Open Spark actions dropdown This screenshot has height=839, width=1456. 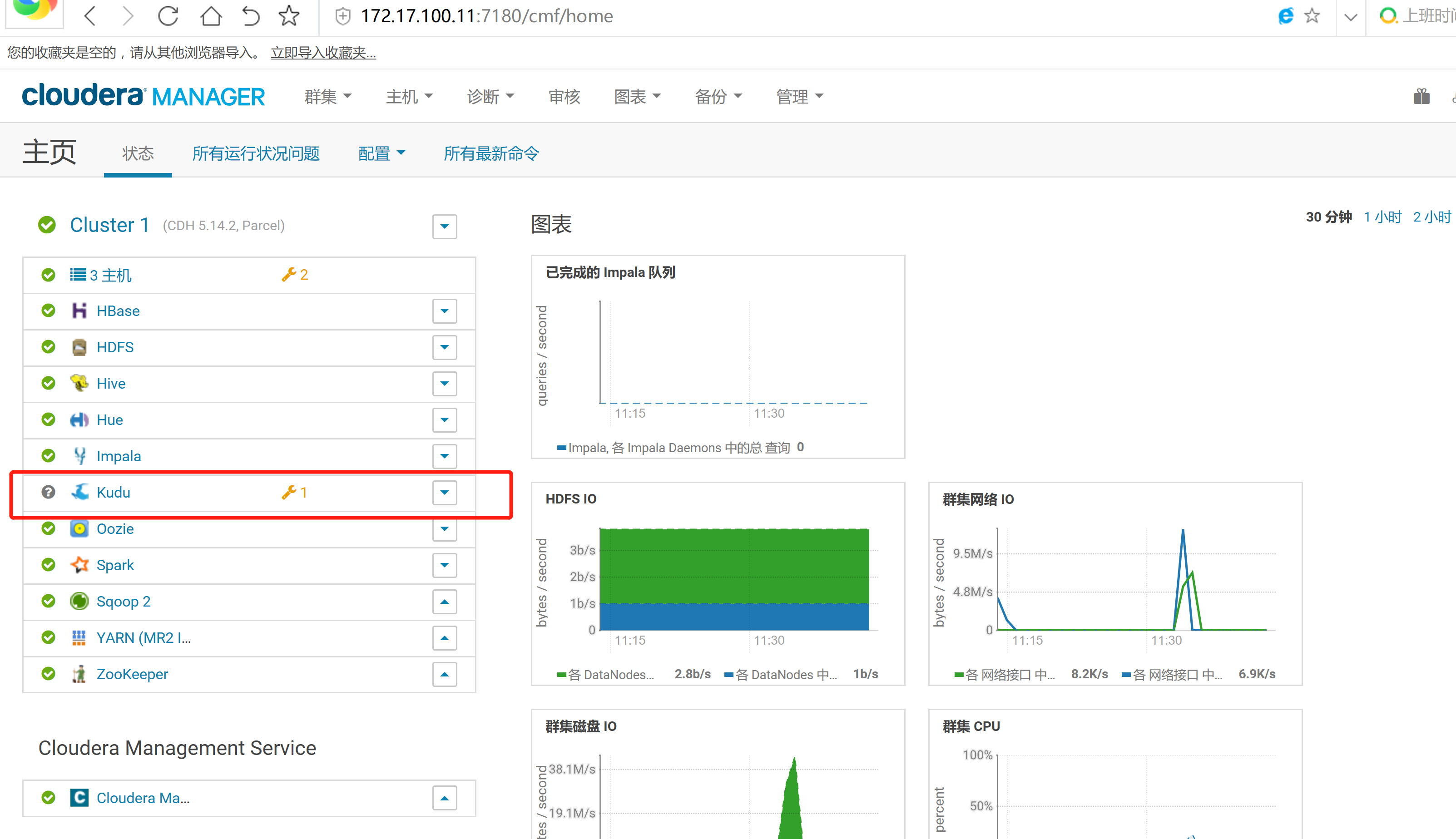pos(445,565)
